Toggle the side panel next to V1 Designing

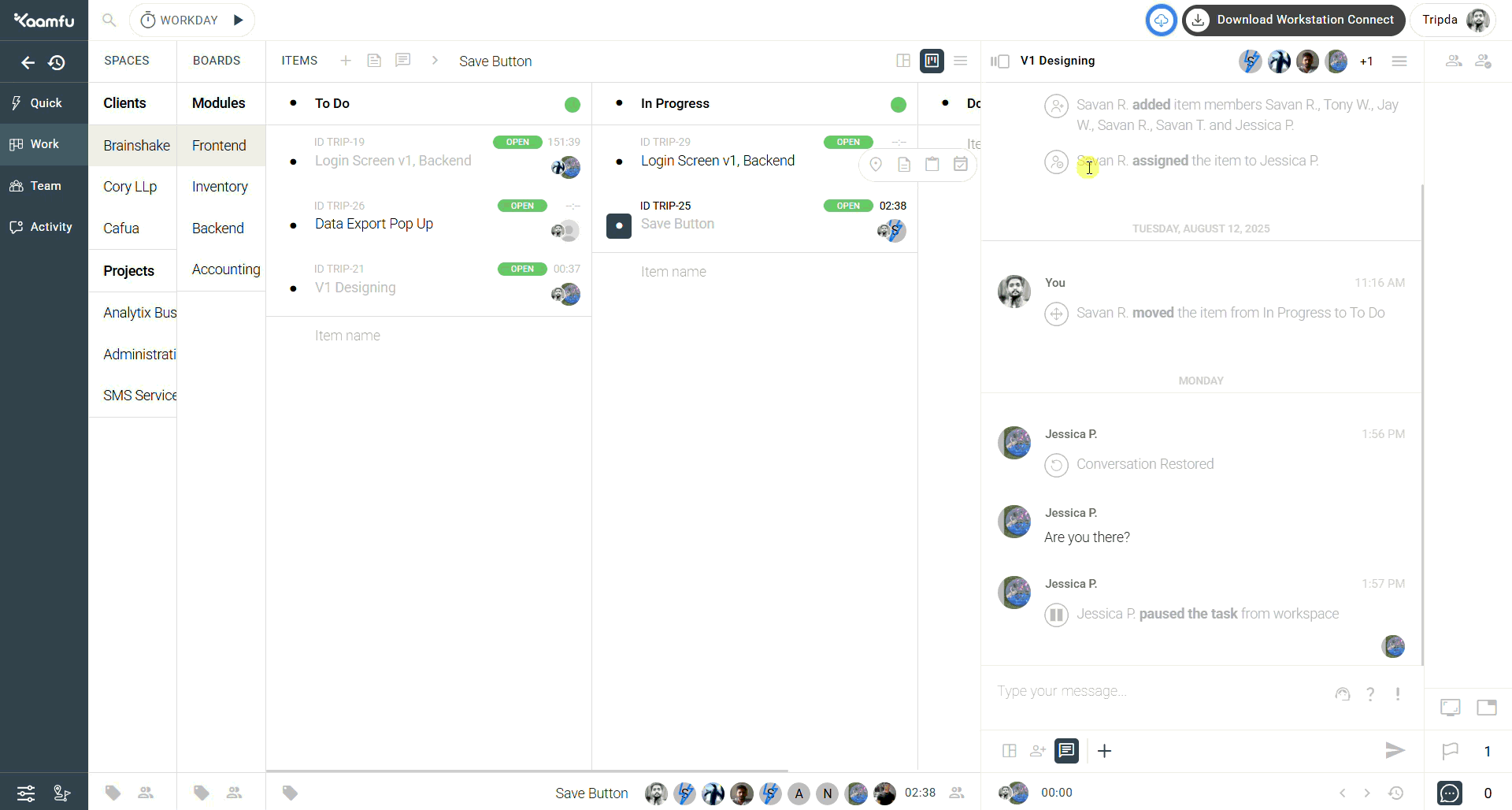tap(1000, 61)
